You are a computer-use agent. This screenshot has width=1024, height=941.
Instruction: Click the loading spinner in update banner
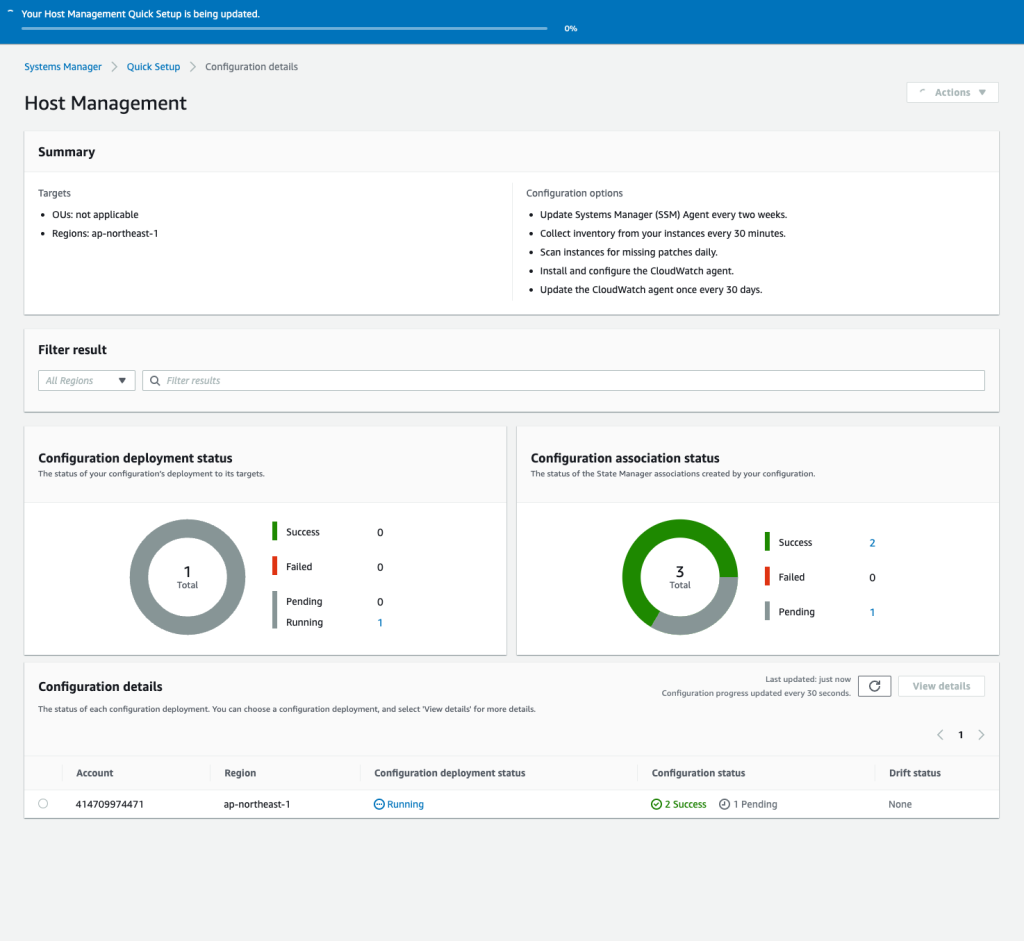[10, 13]
